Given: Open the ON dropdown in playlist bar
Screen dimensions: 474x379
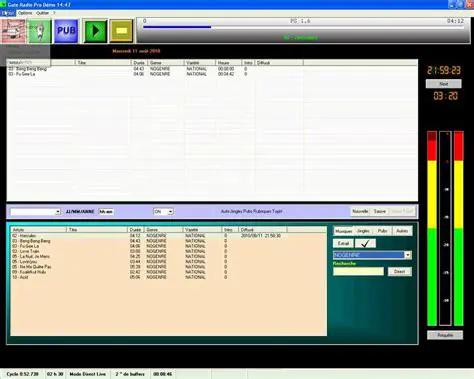Looking at the screenshot, I should pos(170,212).
